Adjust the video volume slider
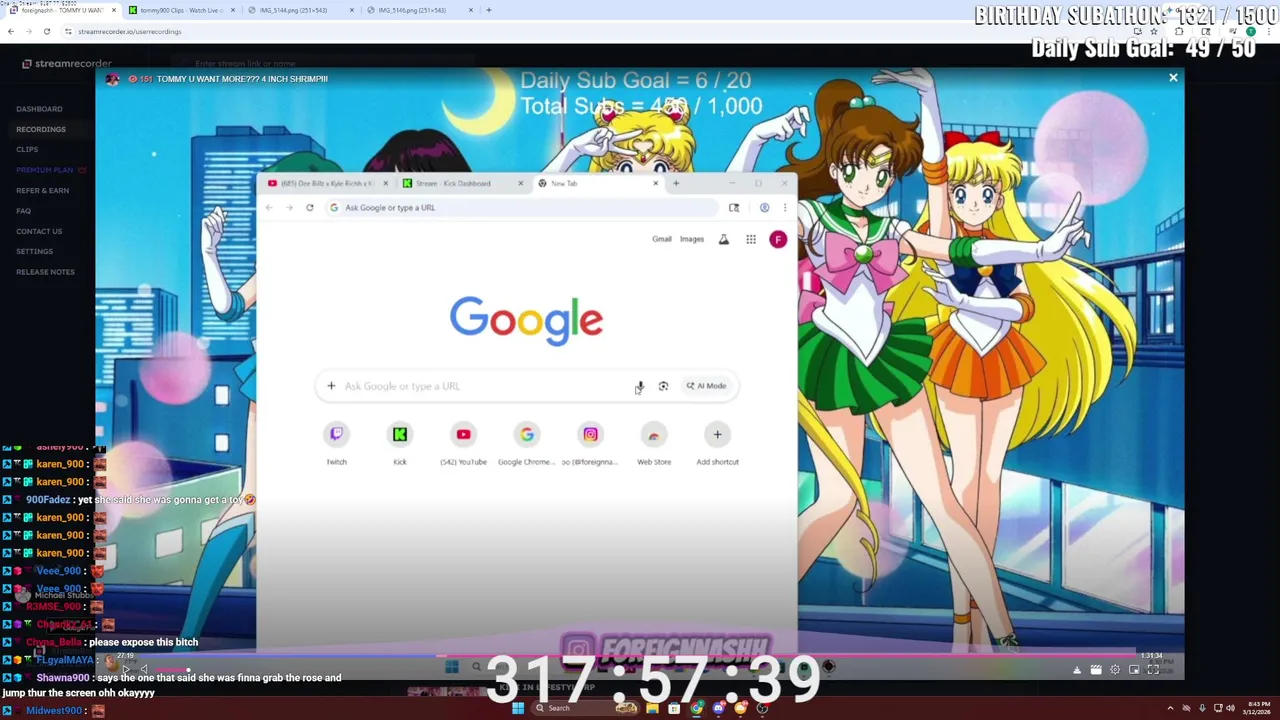Screen dimensions: 1280x720 (171, 670)
